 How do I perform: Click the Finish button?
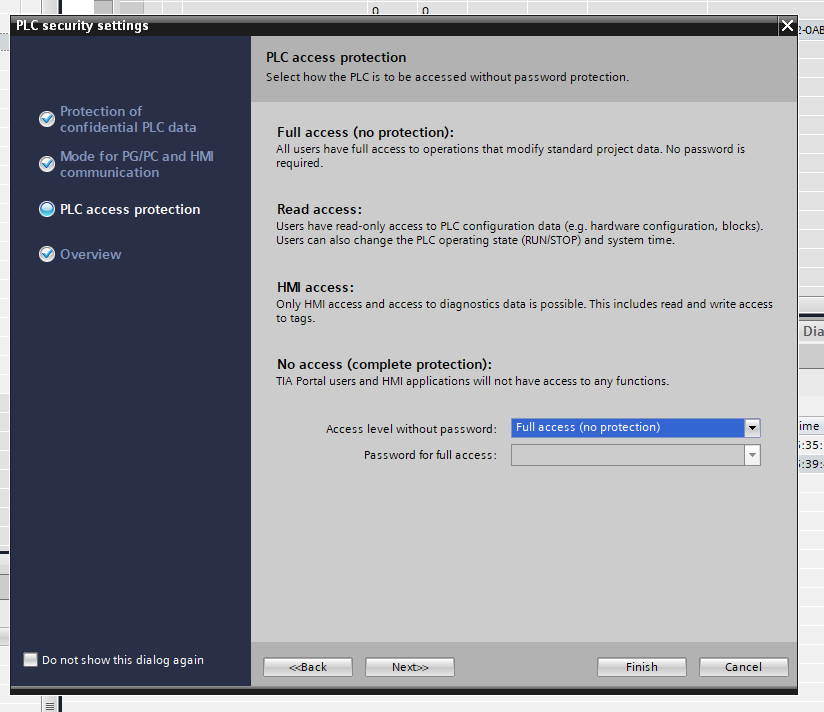coord(641,667)
